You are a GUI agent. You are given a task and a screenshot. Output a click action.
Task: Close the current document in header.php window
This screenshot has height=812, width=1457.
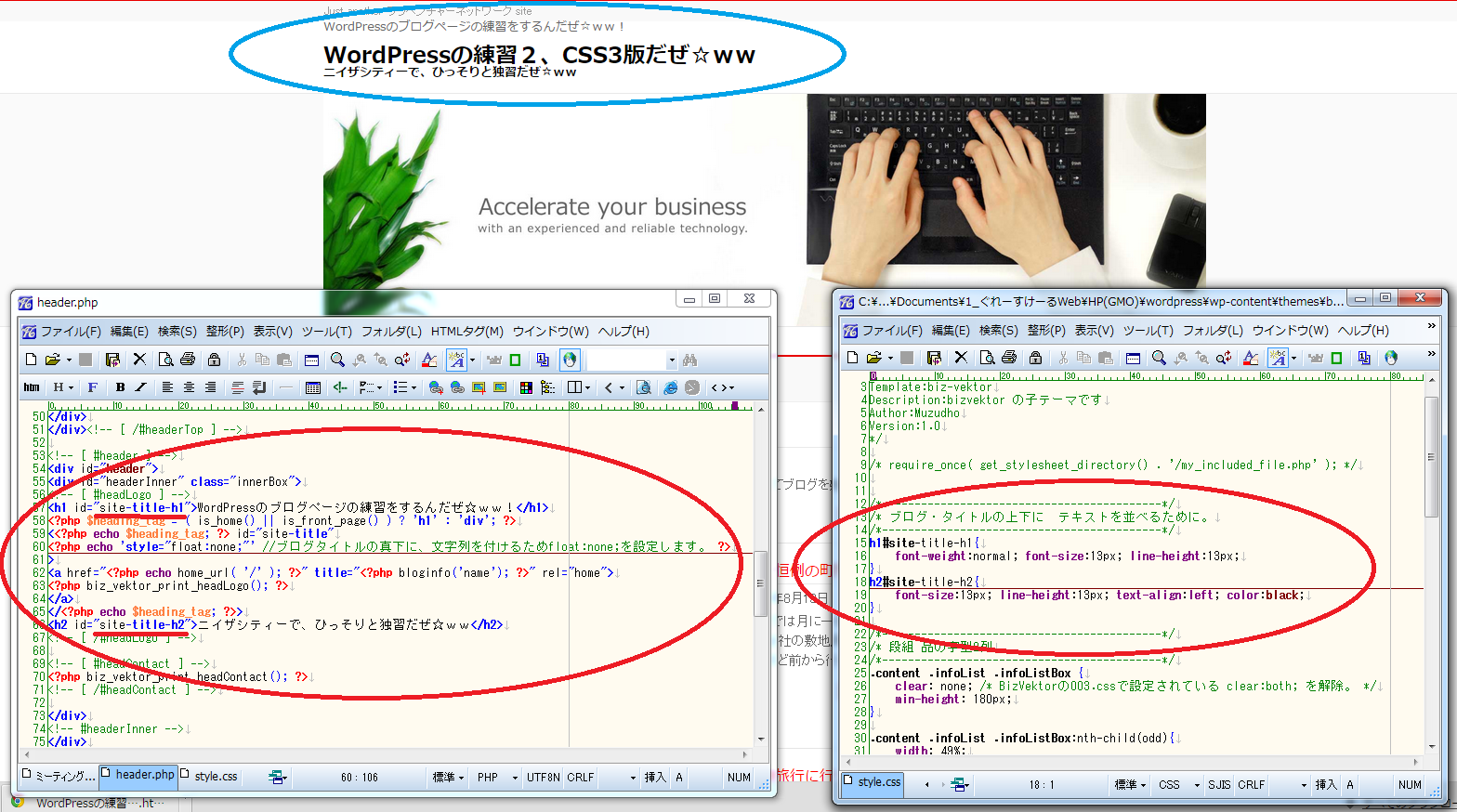[139, 360]
